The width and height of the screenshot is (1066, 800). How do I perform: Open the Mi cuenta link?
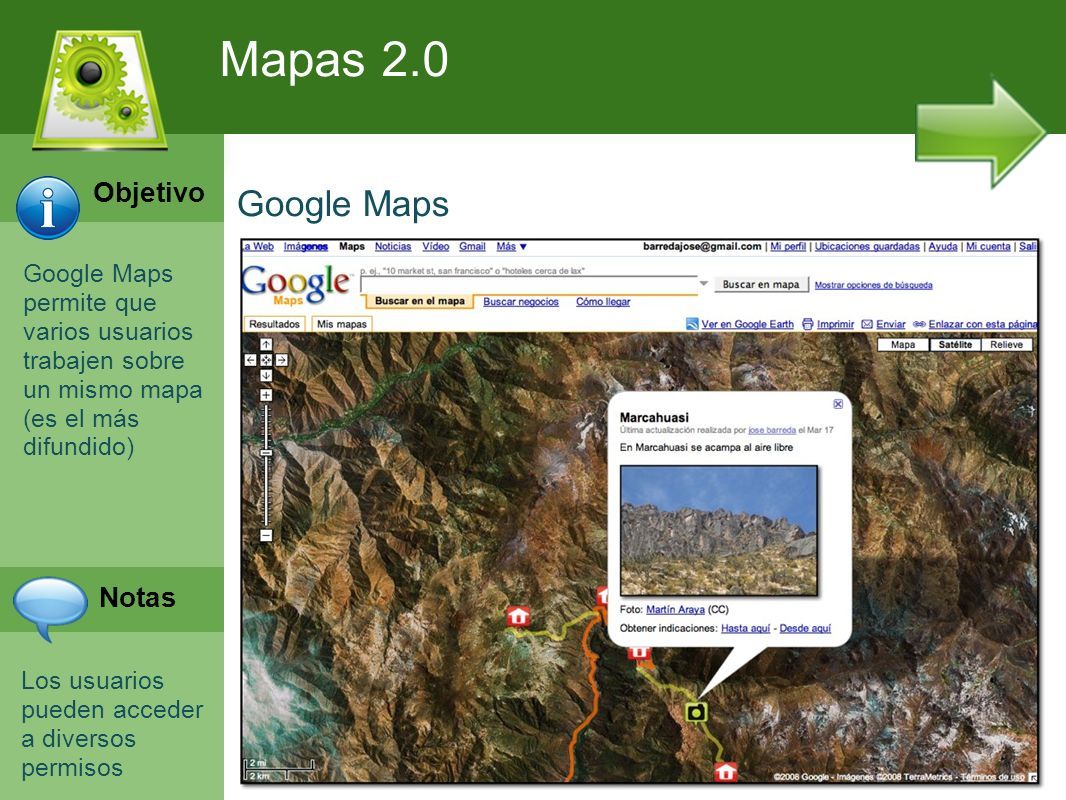pyautogui.click(x=988, y=247)
